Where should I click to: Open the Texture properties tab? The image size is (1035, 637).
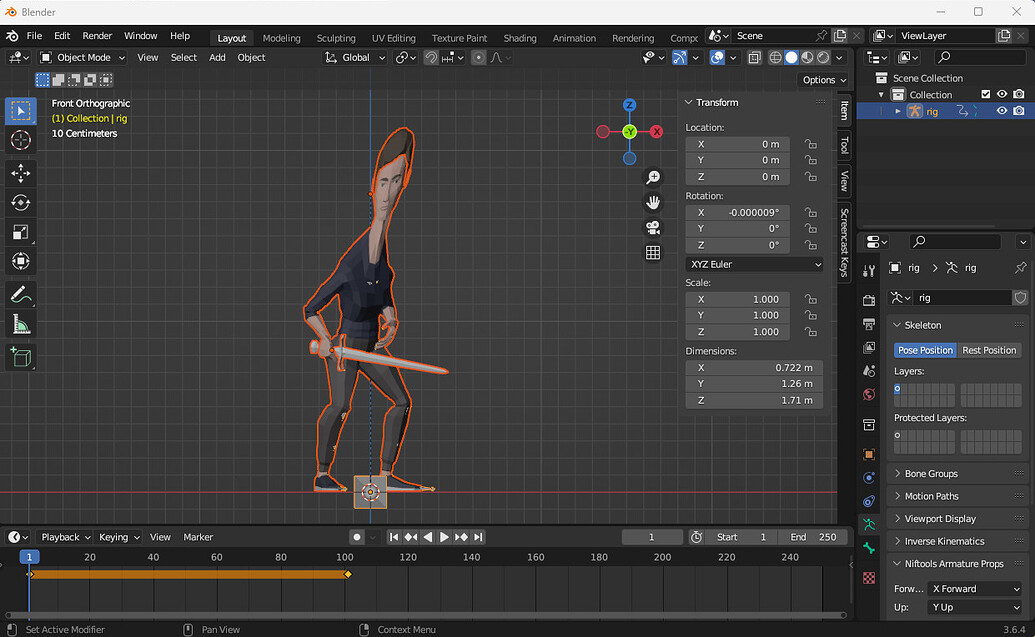869,578
